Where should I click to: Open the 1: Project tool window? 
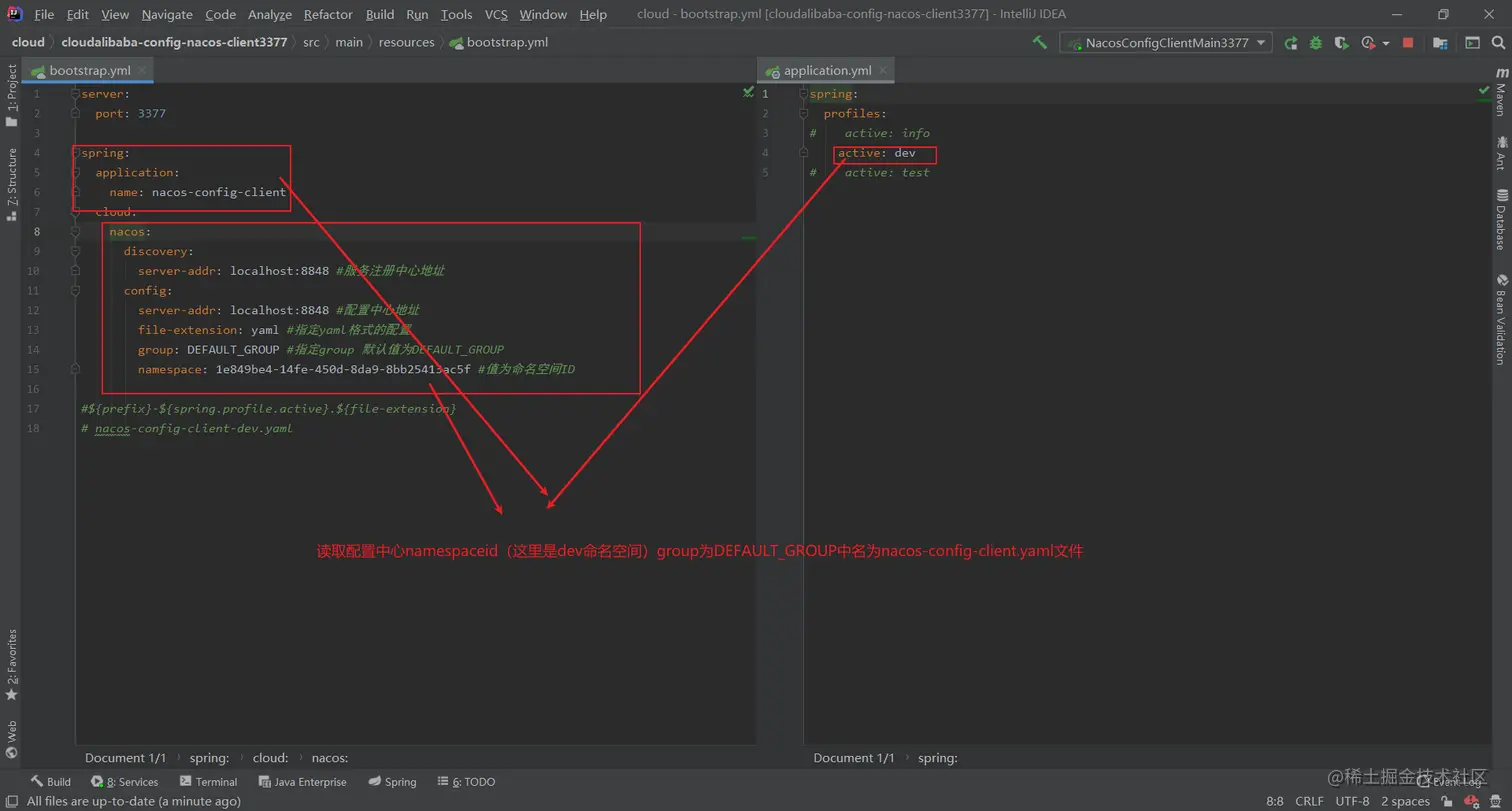pos(12,96)
